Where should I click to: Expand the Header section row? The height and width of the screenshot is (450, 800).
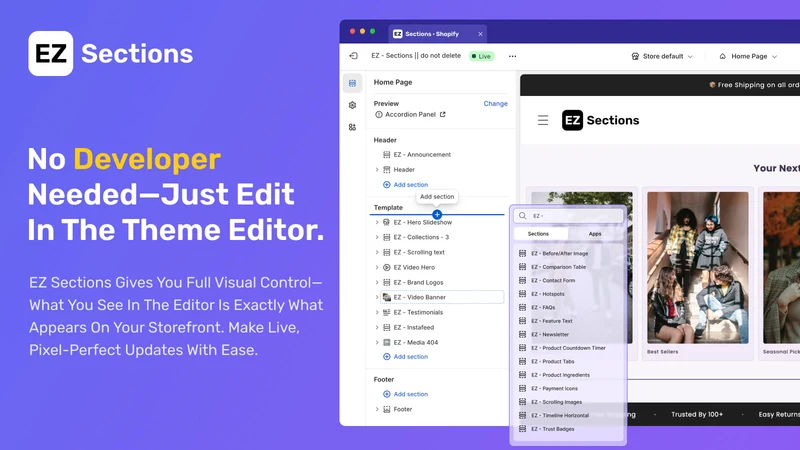click(x=377, y=169)
